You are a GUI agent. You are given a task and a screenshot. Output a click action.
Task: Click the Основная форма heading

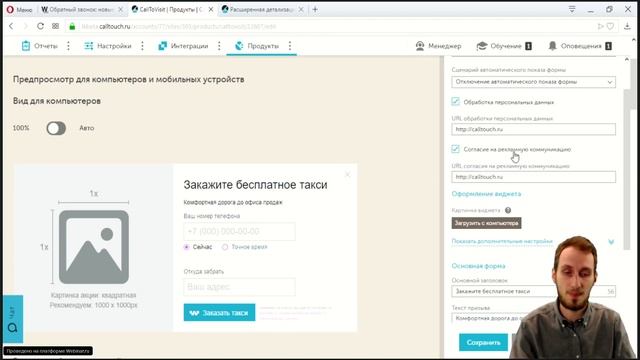click(478, 266)
